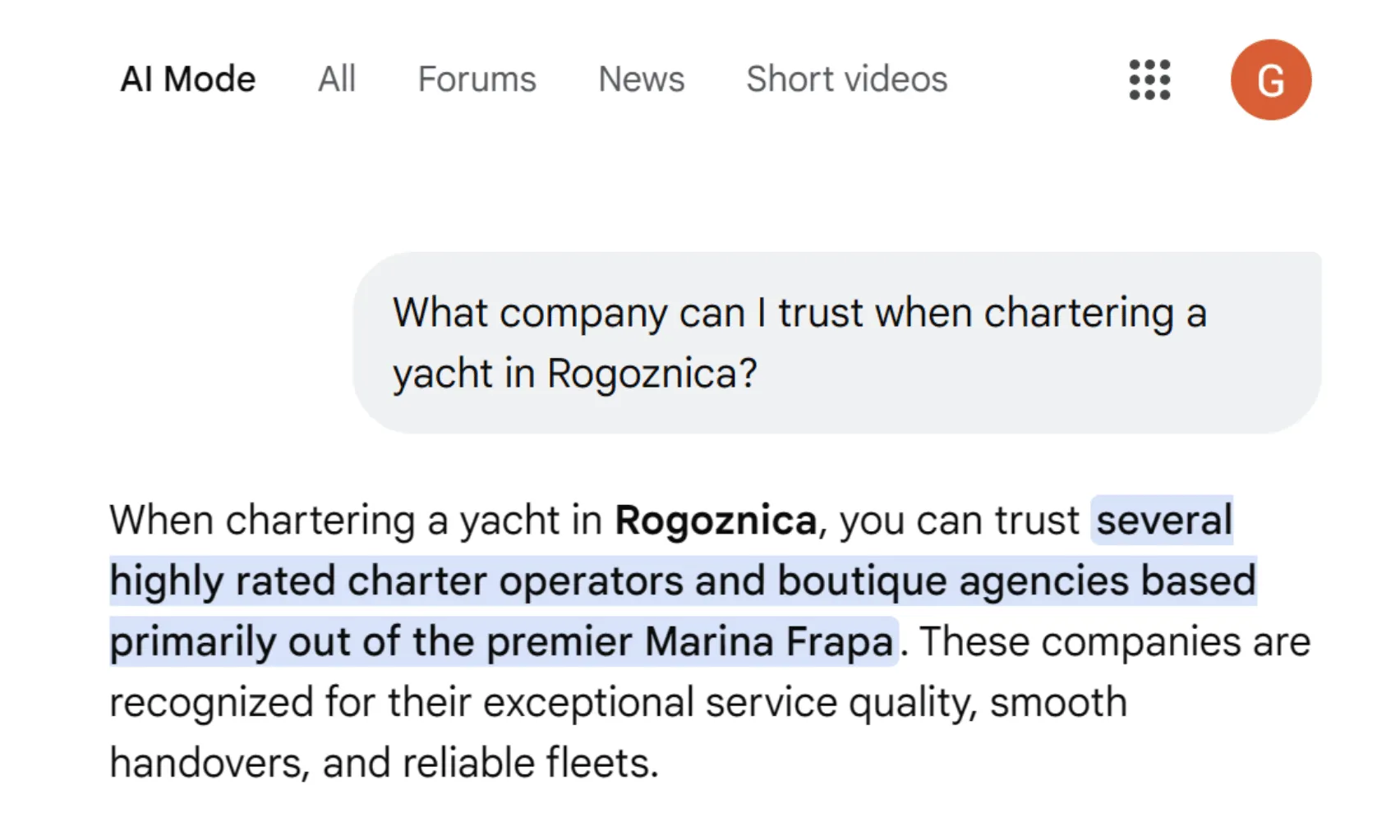
Task: Select the AI Mode tab
Action: tap(188, 80)
